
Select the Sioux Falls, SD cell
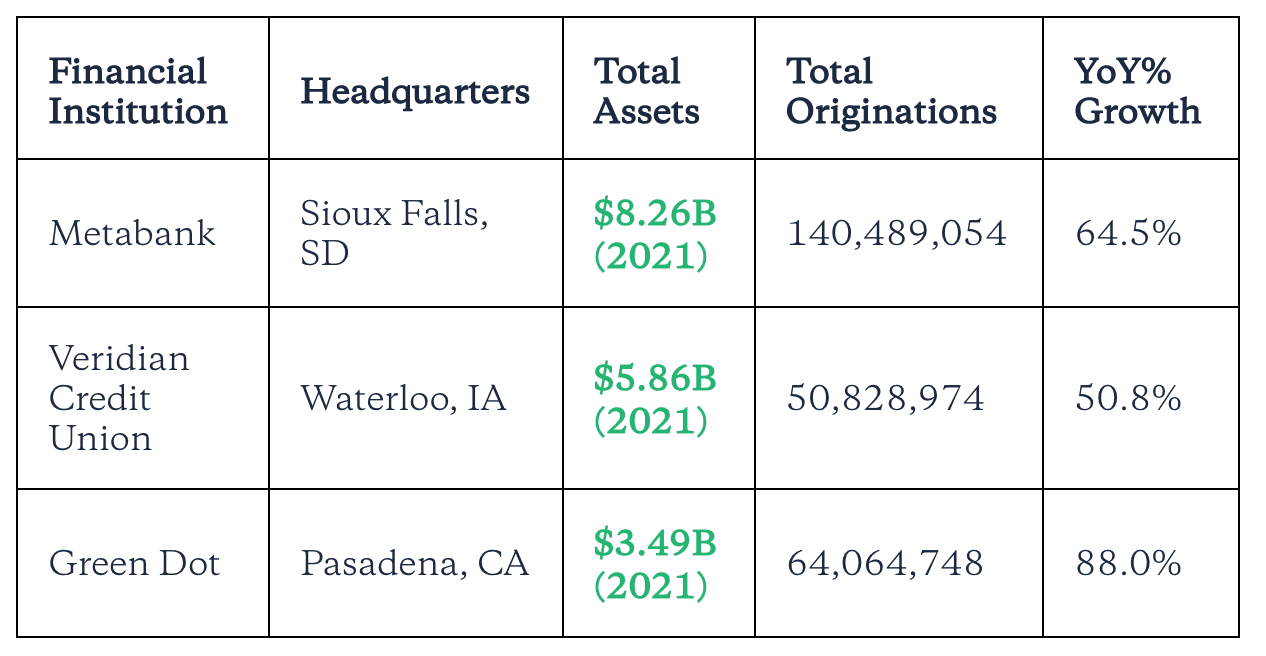(394, 233)
